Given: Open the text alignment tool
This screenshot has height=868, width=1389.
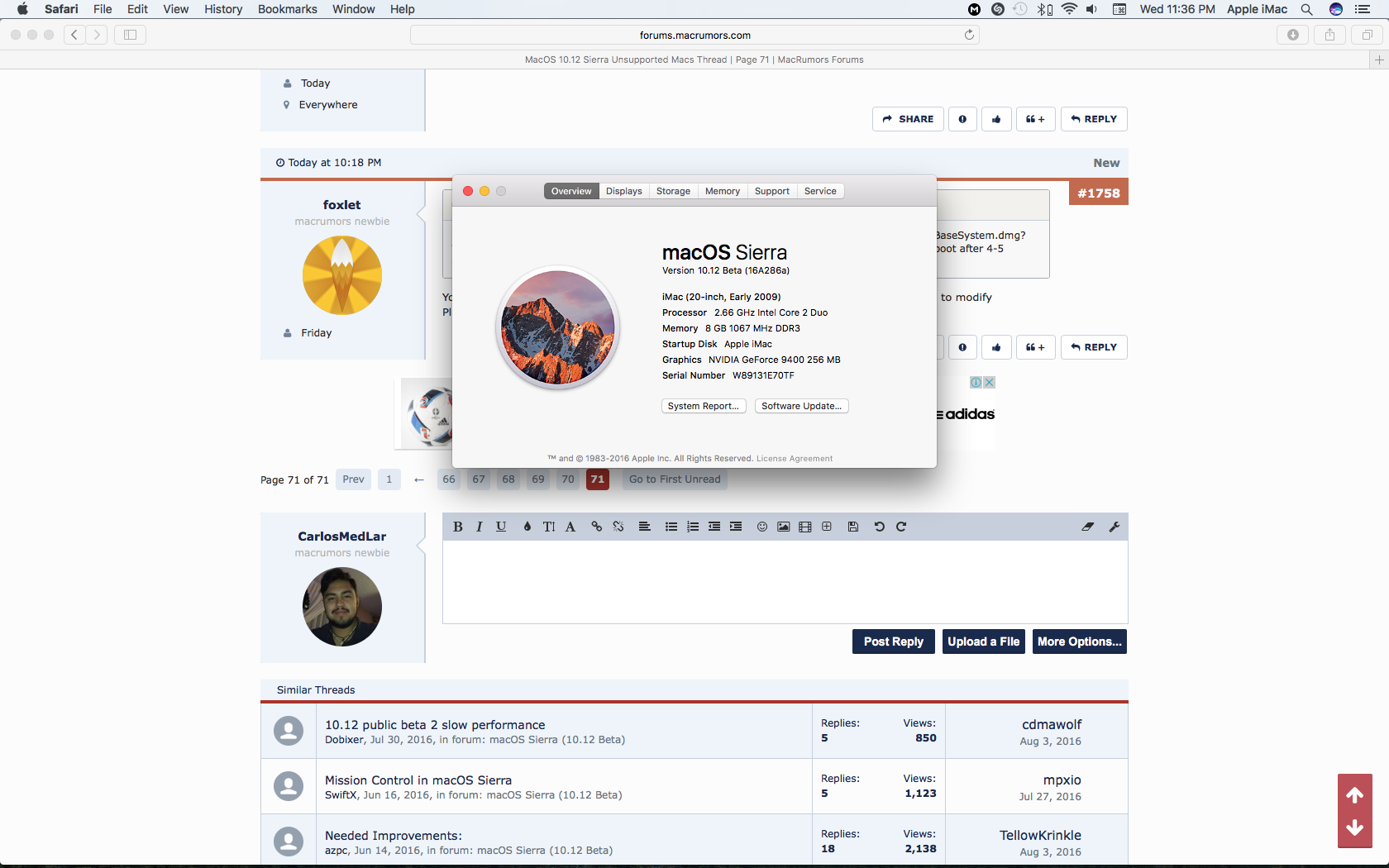Looking at the screenshot, I should (644, 527).
